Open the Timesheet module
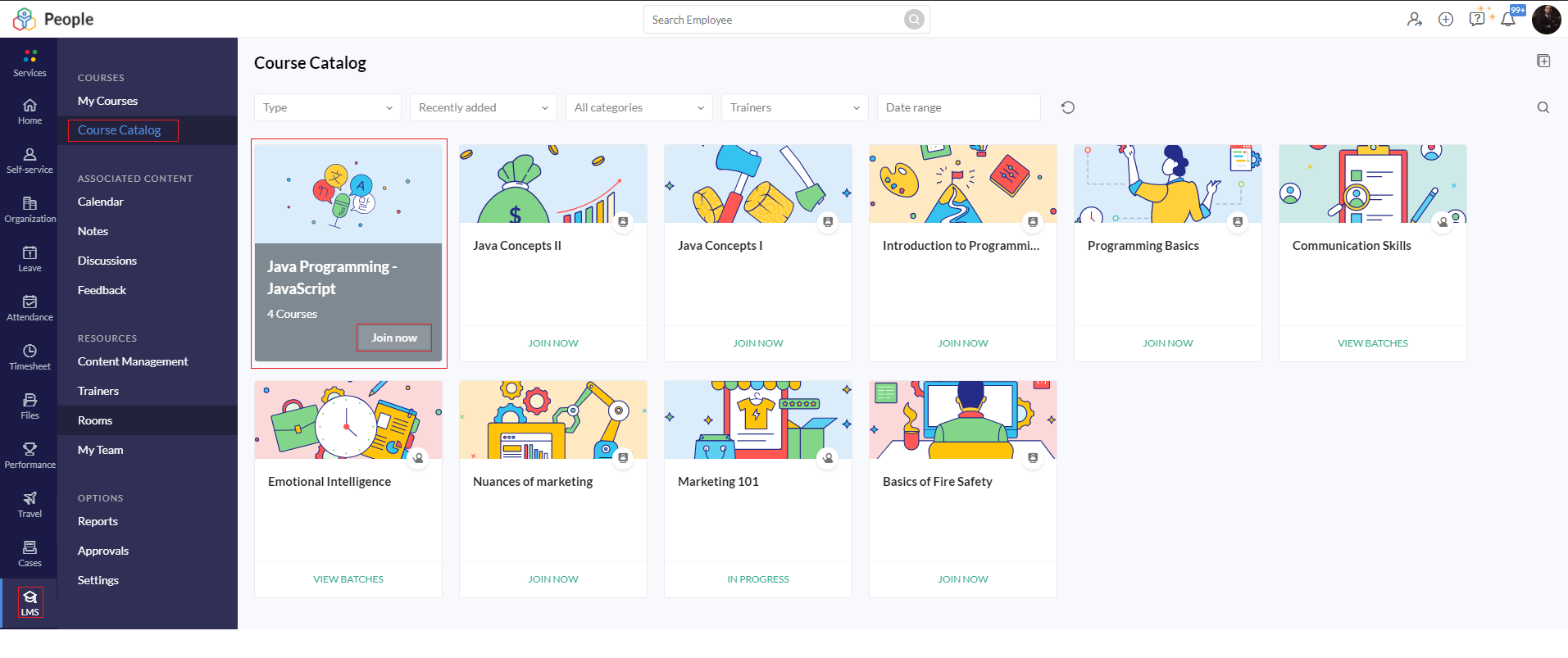 pyautogui.click(x=30, y=357)
